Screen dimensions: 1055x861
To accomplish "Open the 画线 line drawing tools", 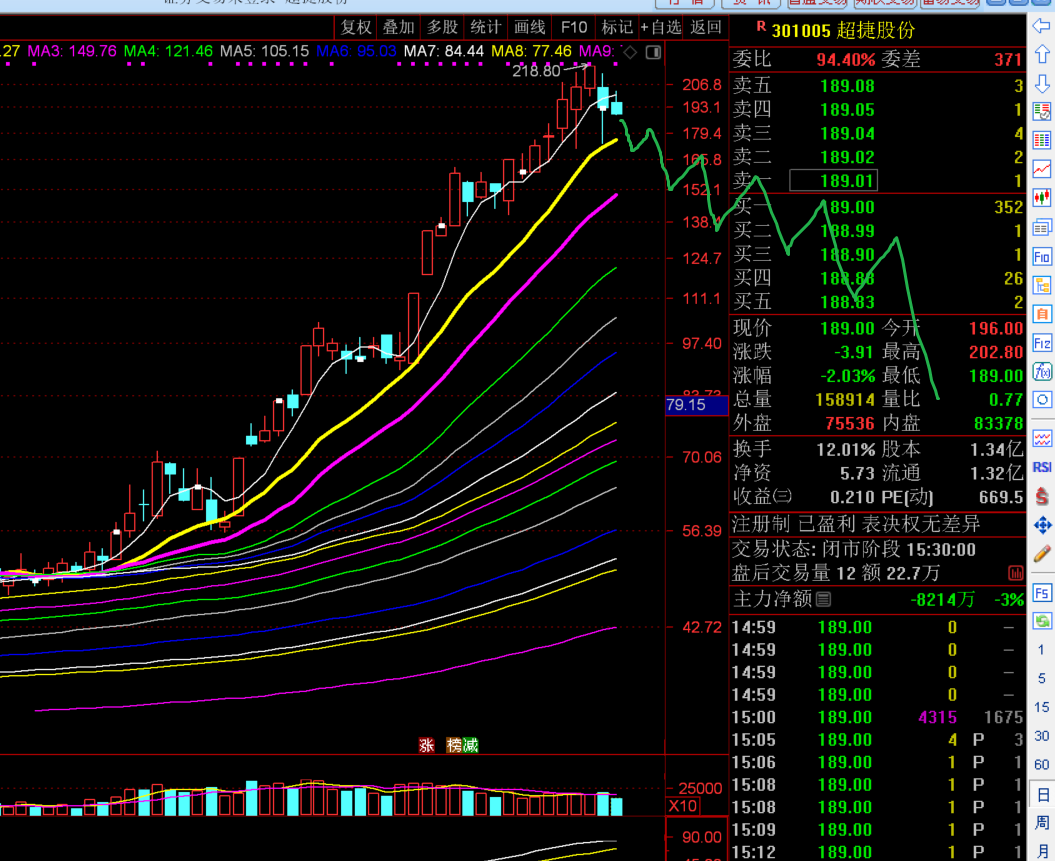I will point(530,27).
